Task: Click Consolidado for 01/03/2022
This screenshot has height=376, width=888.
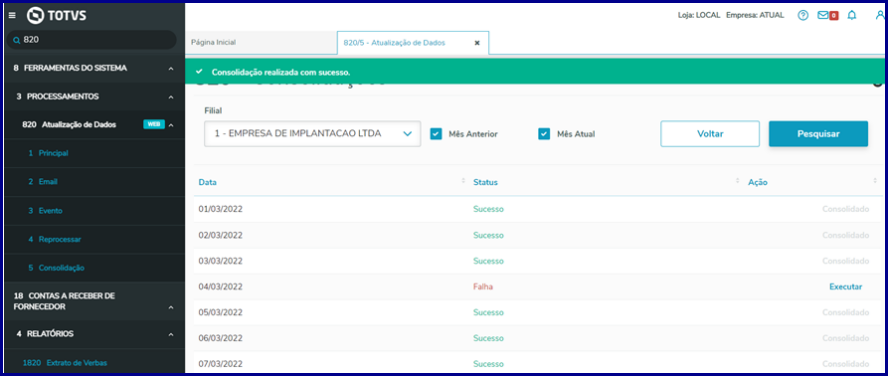Action: point(846,209)
